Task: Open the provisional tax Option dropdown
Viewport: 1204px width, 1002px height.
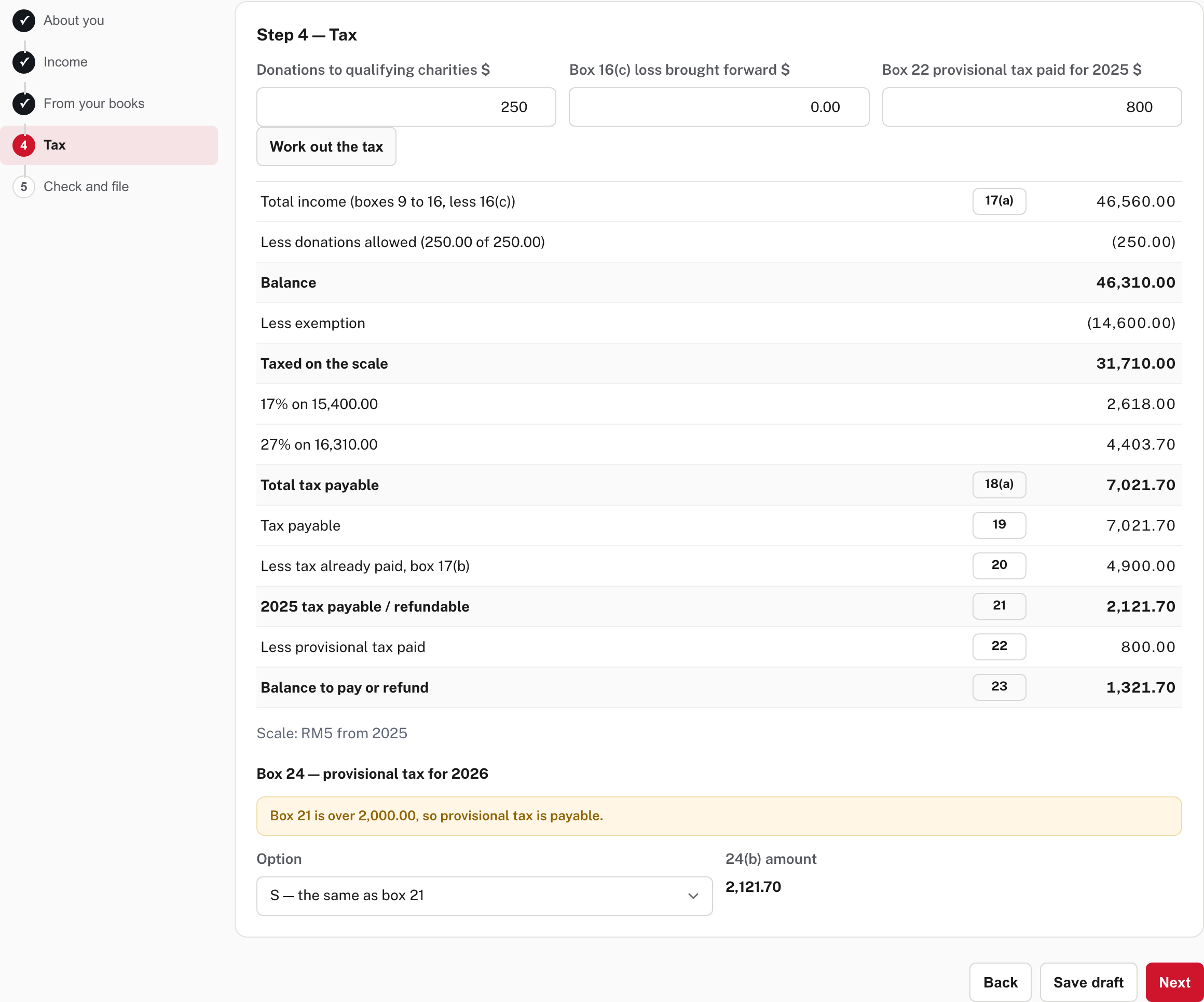Action: tap(485, 896)
